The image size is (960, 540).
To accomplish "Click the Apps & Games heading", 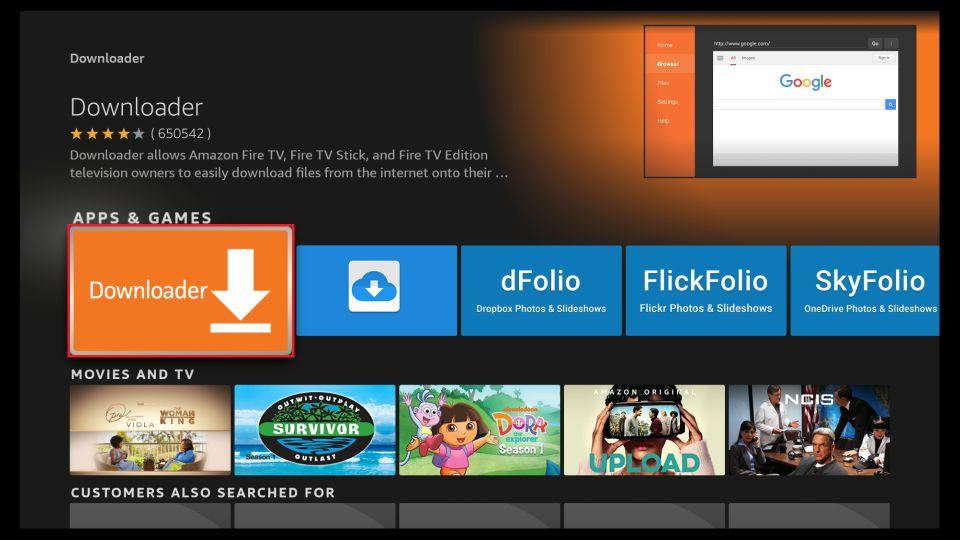I will tap(142, 218).
